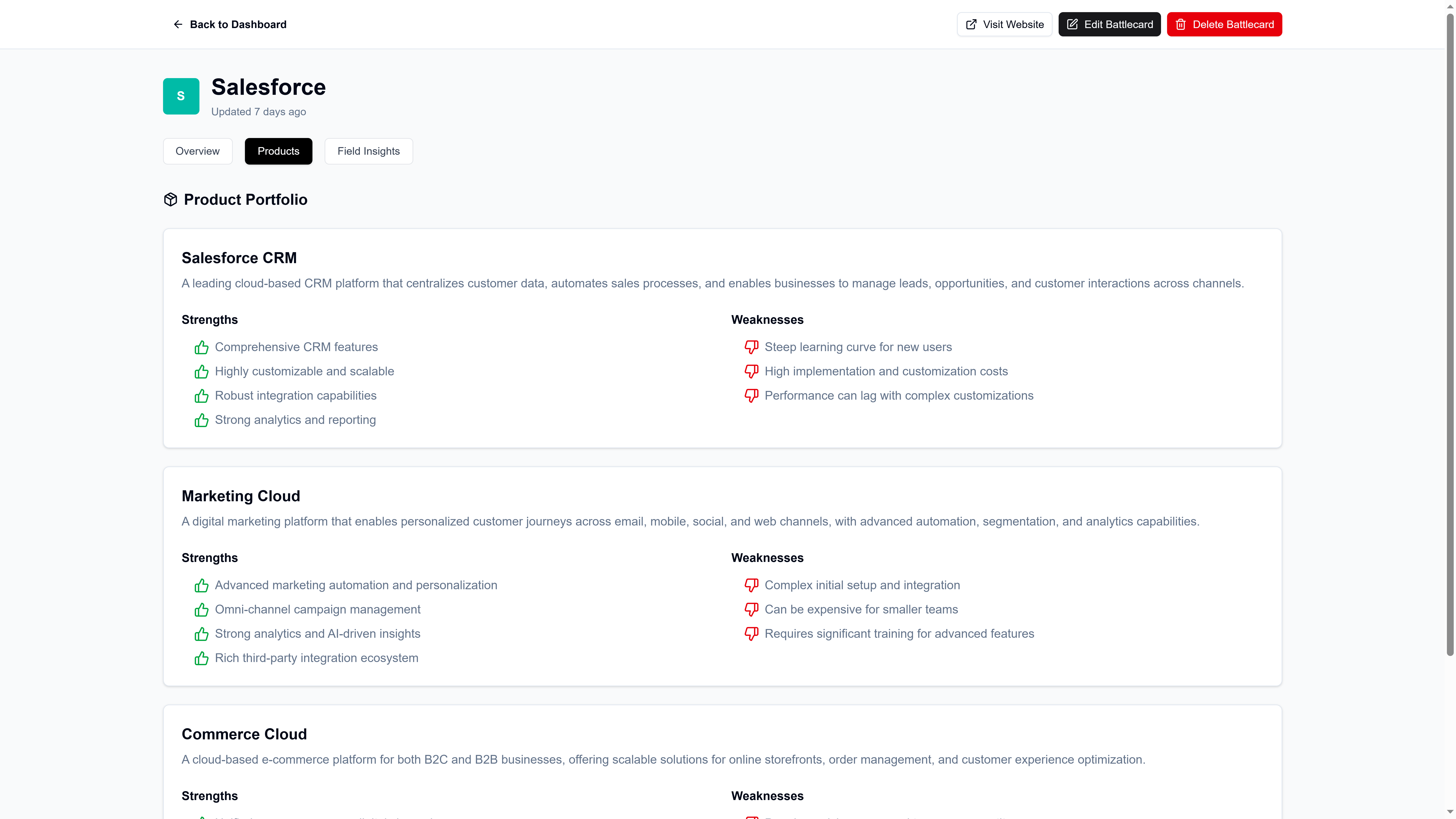
Task: Click the back arrow icon
Action: coord(177,24)
